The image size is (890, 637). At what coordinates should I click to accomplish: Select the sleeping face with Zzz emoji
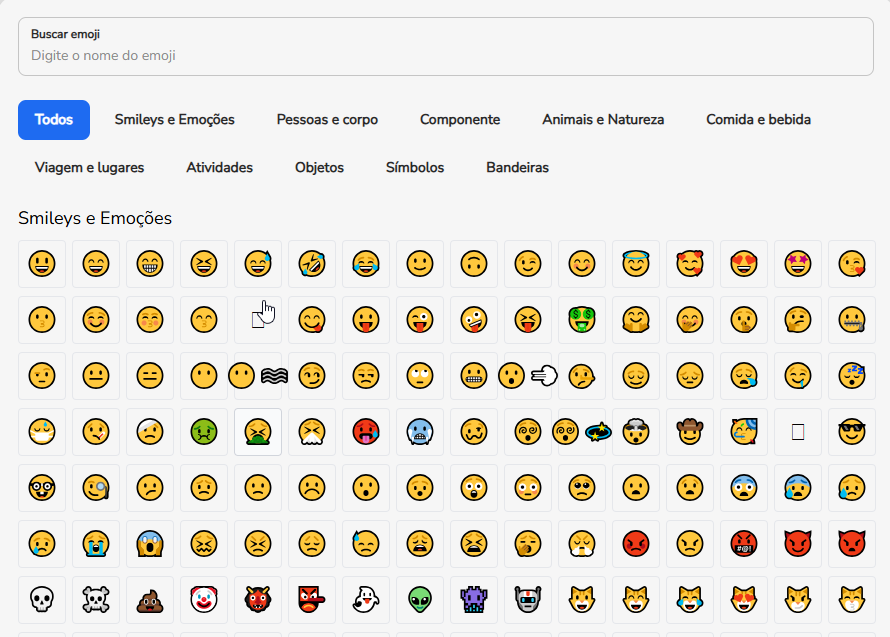pos(852,376)
